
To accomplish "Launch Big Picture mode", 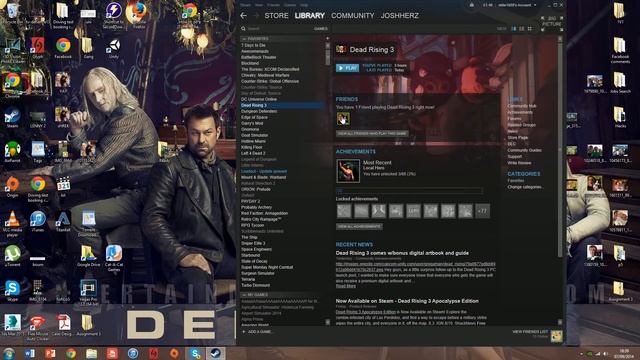I will click(x=552, y=24).
